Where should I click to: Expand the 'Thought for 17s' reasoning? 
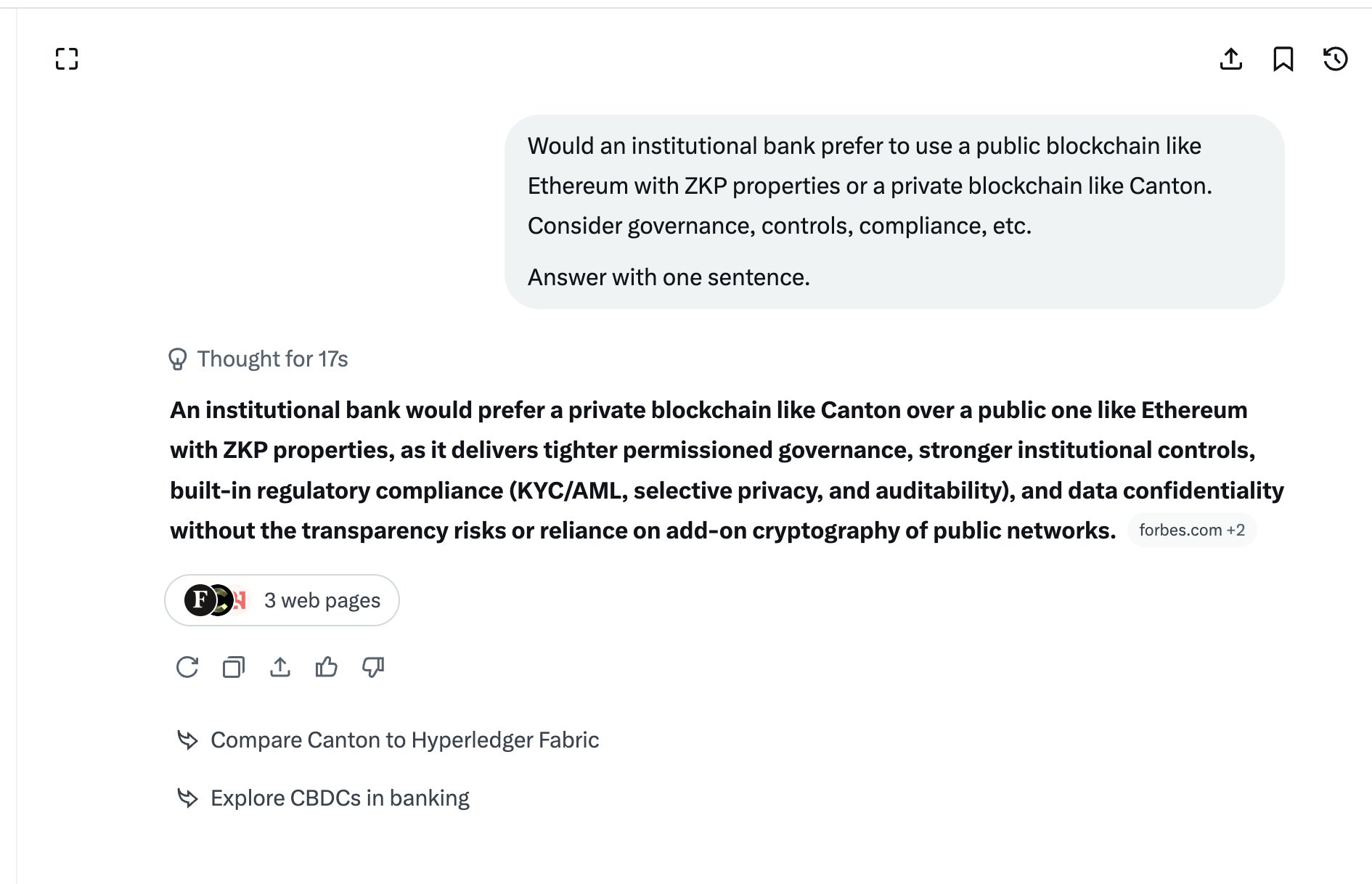pos(272,359)
